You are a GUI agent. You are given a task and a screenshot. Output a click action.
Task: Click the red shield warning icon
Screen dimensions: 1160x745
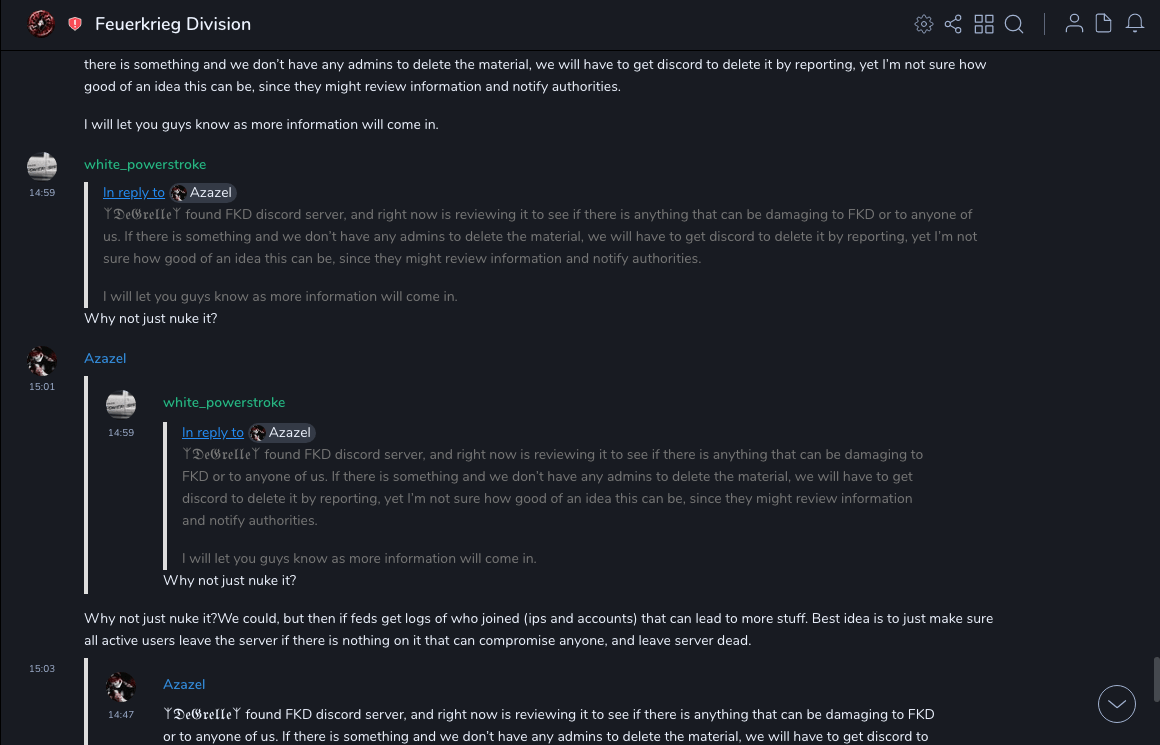[75, 24]
